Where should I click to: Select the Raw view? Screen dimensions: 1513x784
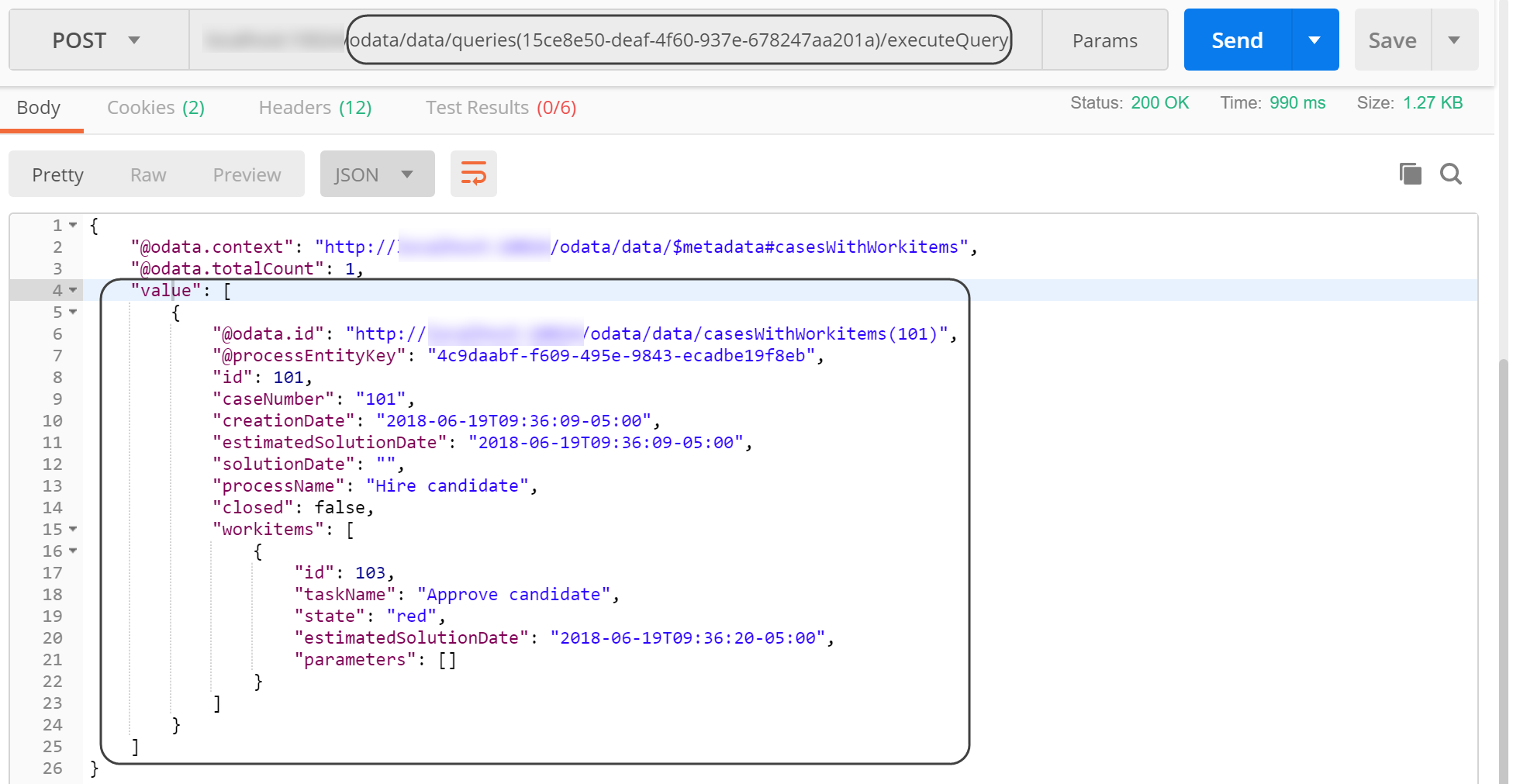point(148,174)
